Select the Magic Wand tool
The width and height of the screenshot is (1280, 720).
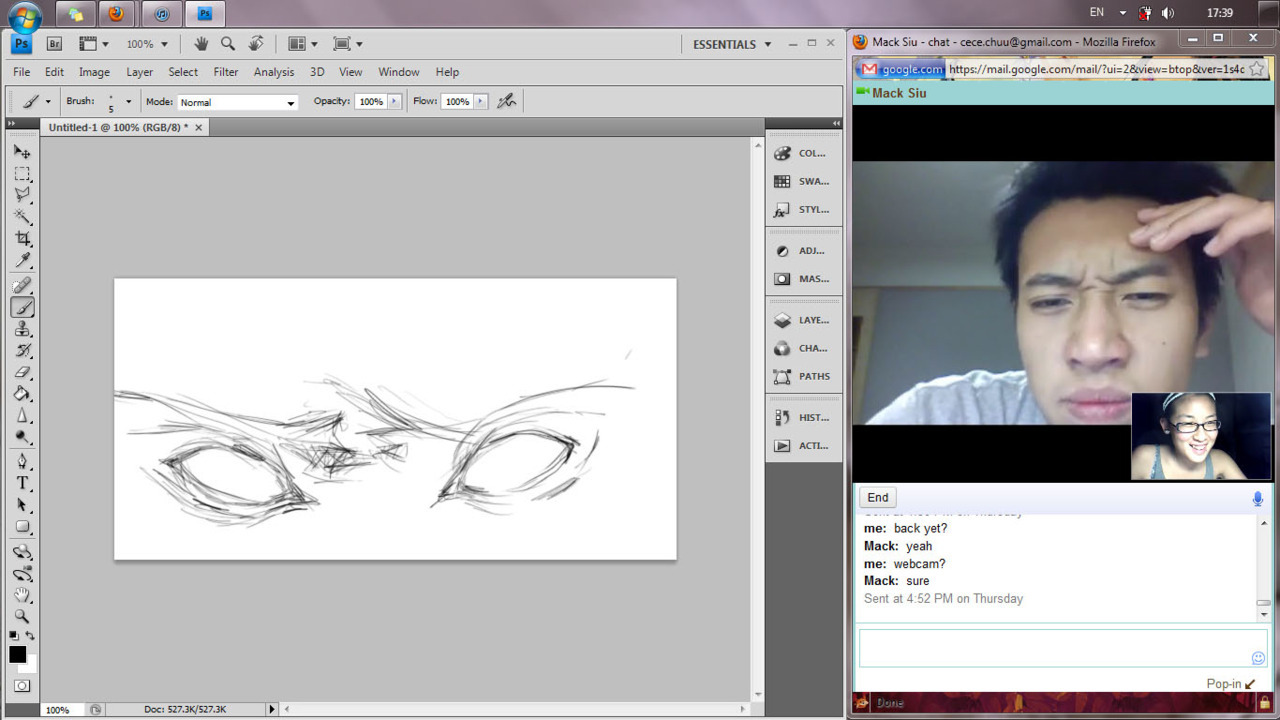point(22,217)
